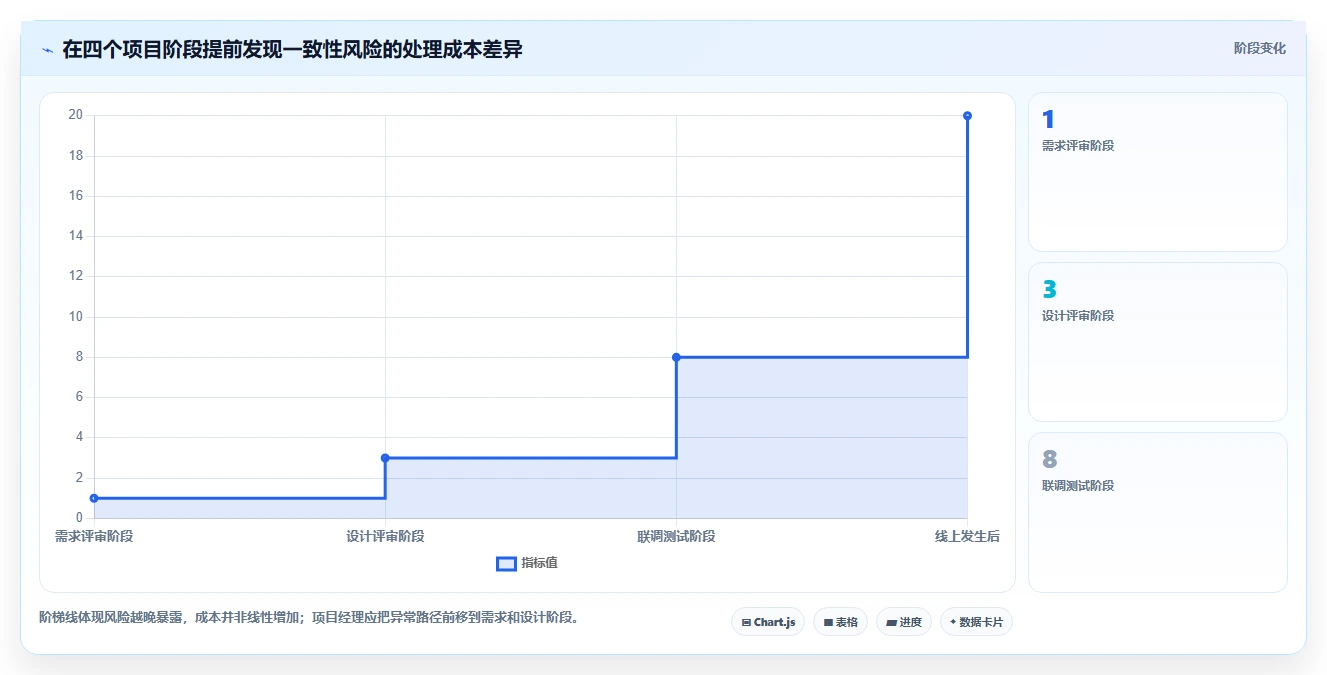This screenshot has width=1327, height=675.
Task: Click the 数据卡片 tag
Action: [976, 622]
